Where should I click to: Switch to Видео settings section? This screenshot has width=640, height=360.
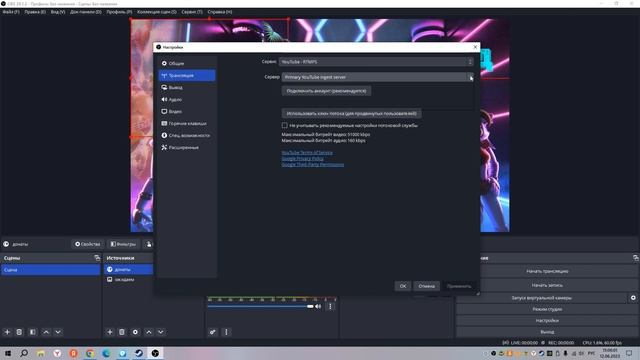pyautogui.click(x=187, y=111)
